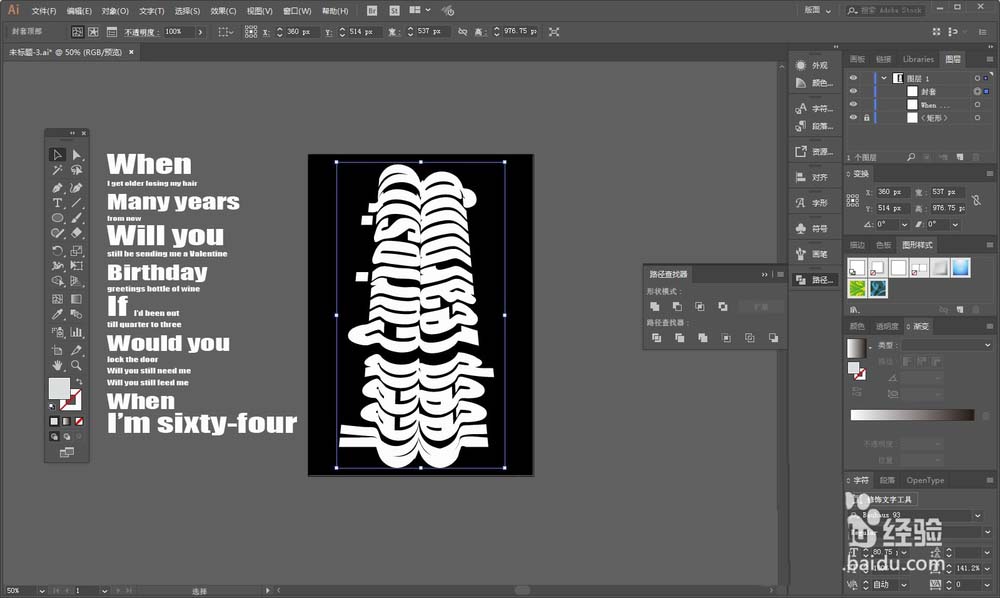Pick the Magic Wand tool
1000x598 pixels.
pos(57,170)
